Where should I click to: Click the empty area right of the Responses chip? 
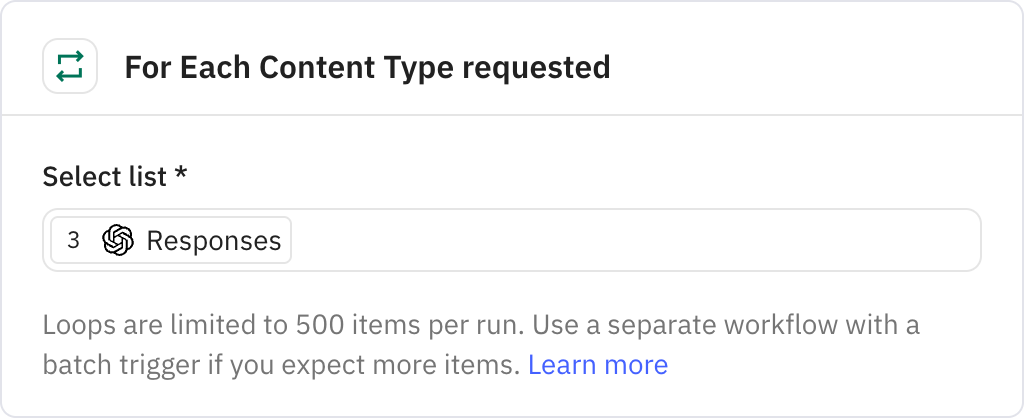pyautogui.click(x=633, y=240)
